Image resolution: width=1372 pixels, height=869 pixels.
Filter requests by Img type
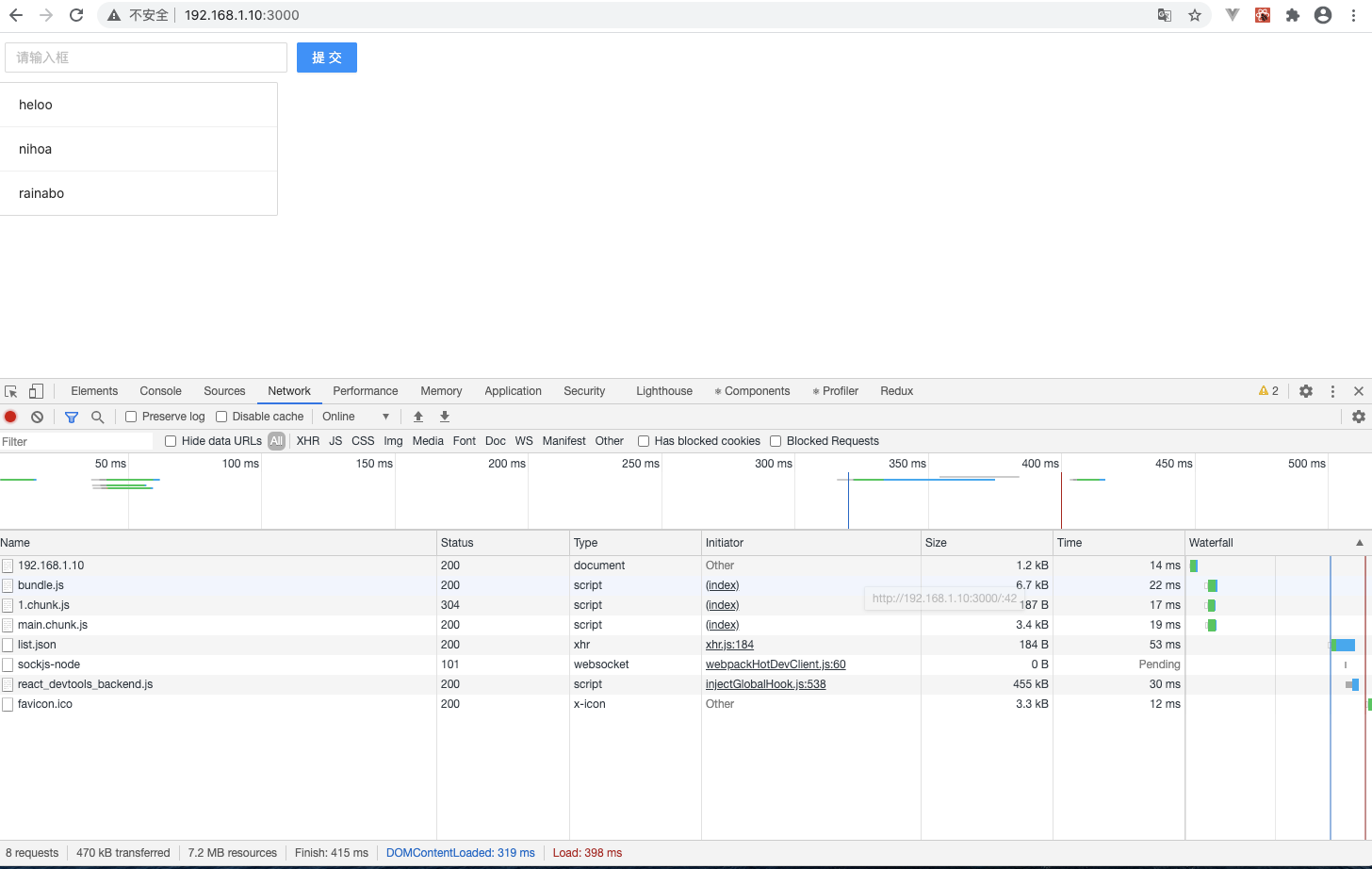point(393,441)
